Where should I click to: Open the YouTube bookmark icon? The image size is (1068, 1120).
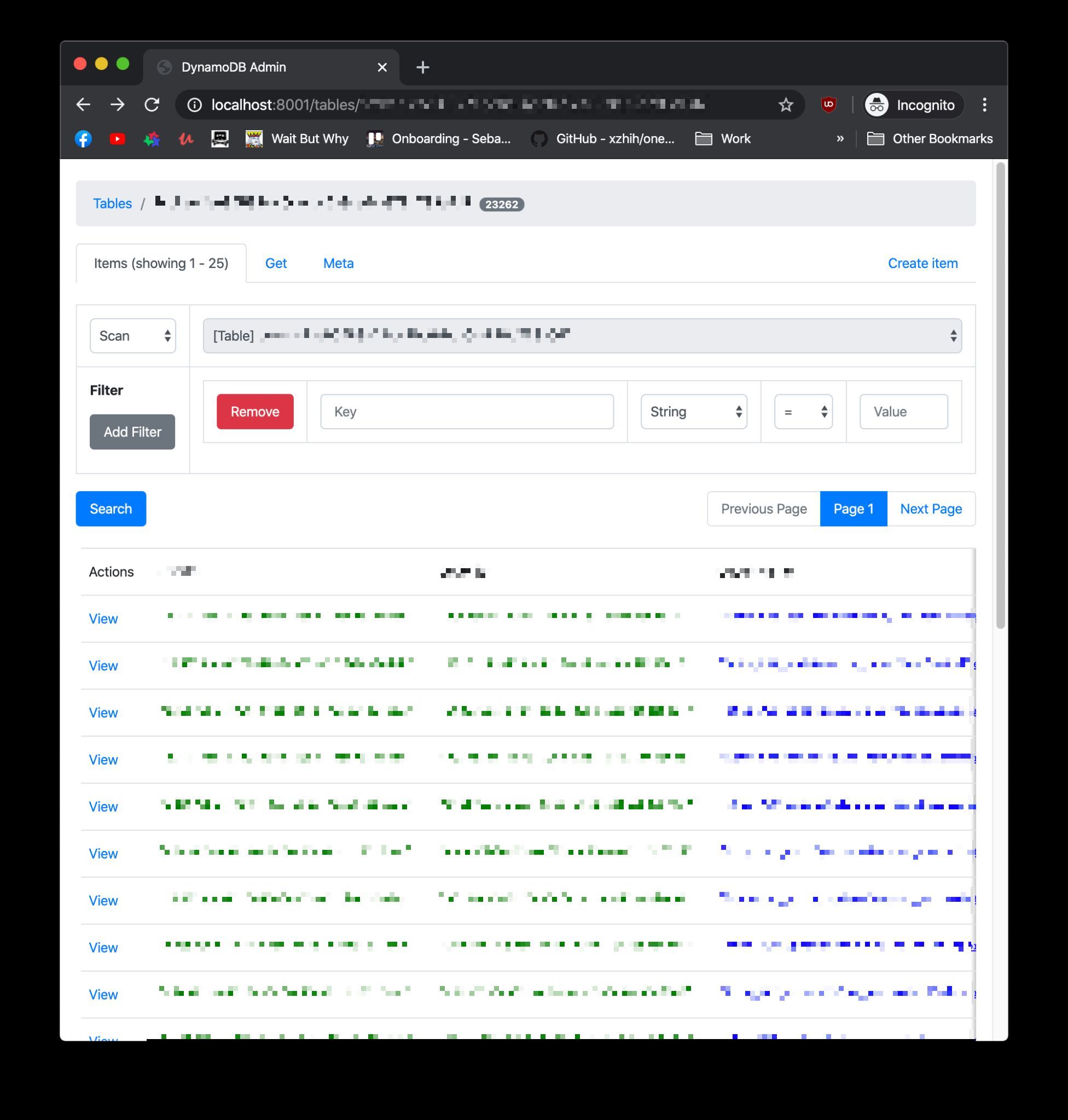point(117,139)
